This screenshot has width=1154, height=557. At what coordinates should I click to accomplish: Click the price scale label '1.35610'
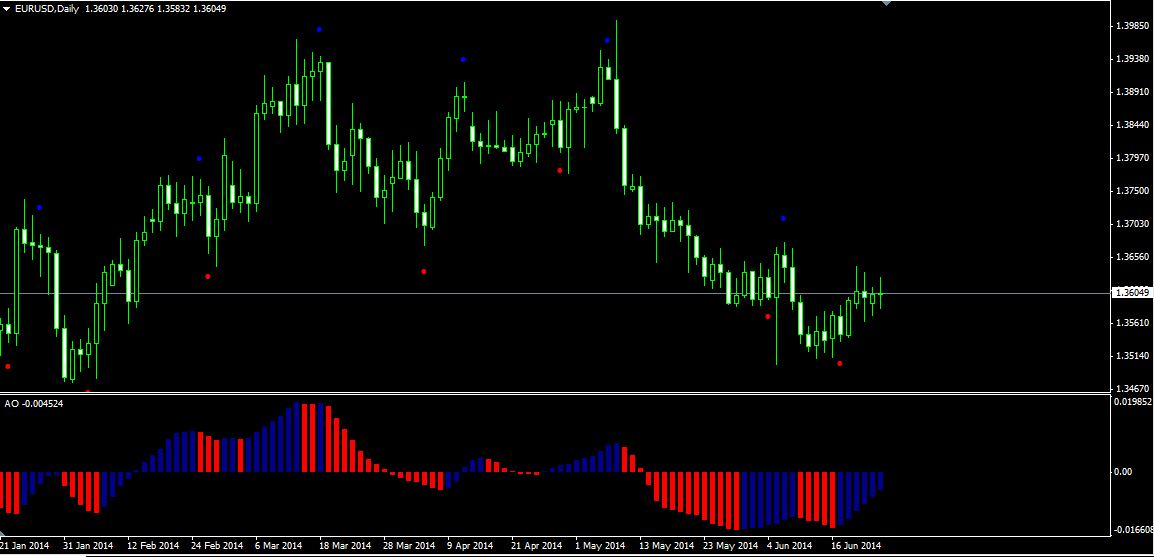(x=1133, y=323)
